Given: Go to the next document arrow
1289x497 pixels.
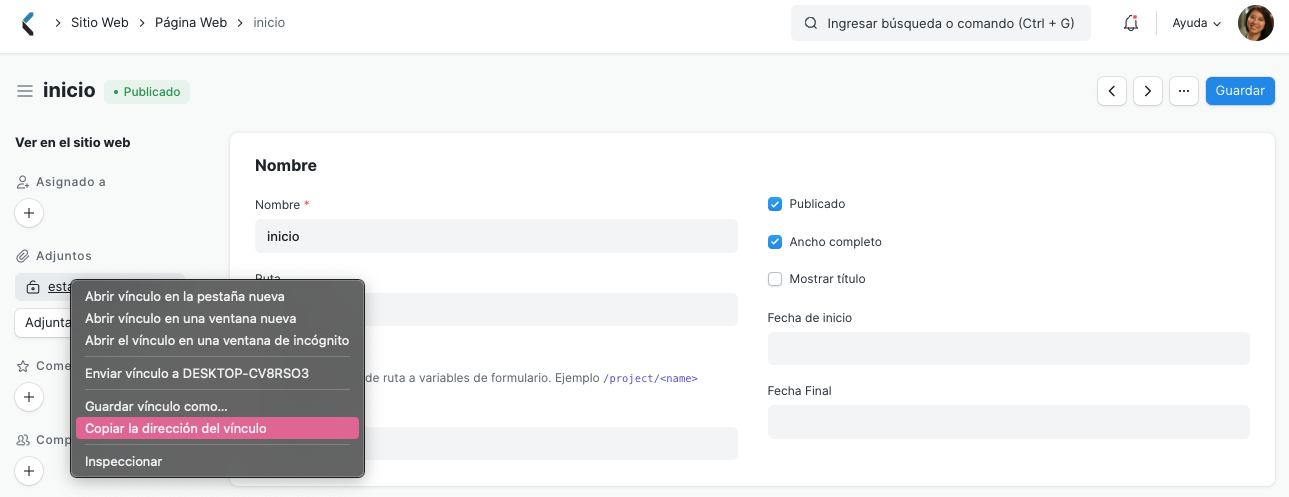Looking at the screenshot, I should [1148, 91].
